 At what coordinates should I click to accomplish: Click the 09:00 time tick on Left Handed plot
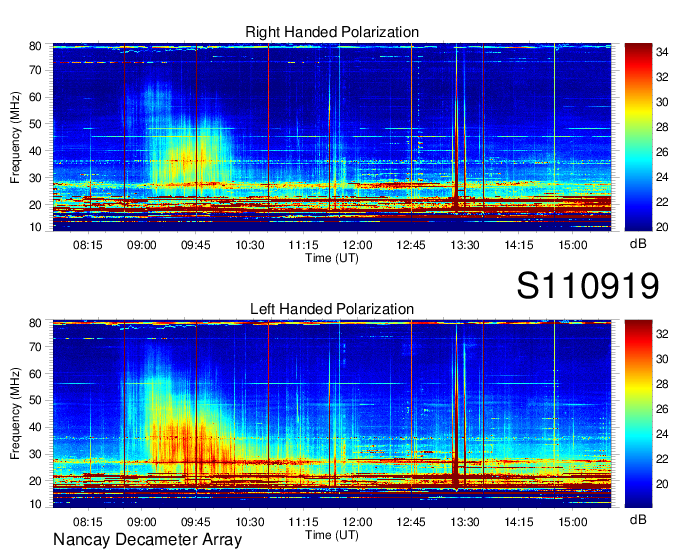click(141, 522)
